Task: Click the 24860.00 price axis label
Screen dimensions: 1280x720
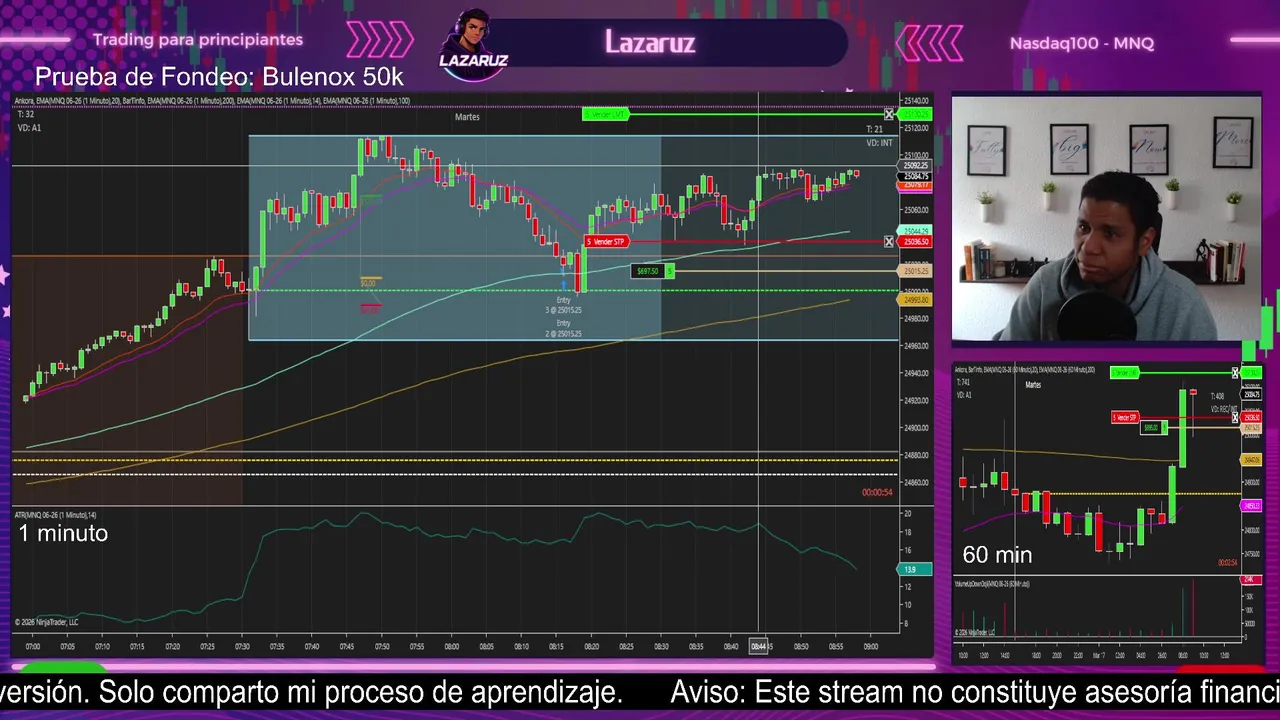Action: 916,483
